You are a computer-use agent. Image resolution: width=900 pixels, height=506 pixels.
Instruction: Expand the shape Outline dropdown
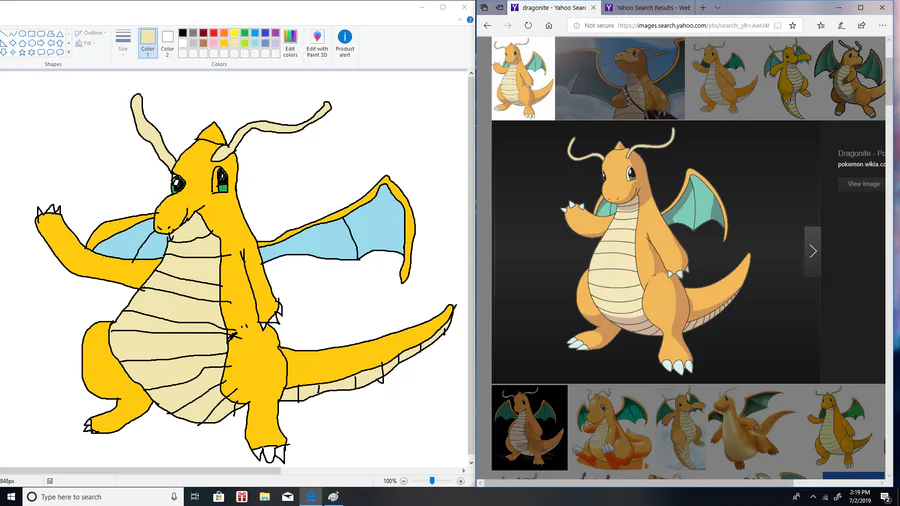tap(93, 33)
